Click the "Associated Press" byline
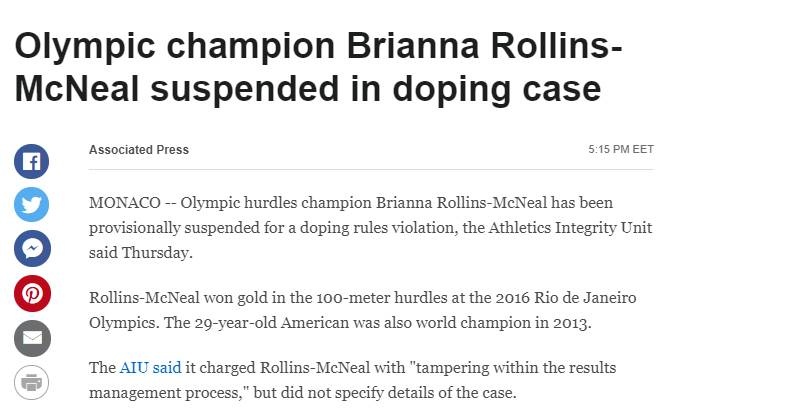Image resolution: width=791 pixels, height=413 pixels. 139,150
